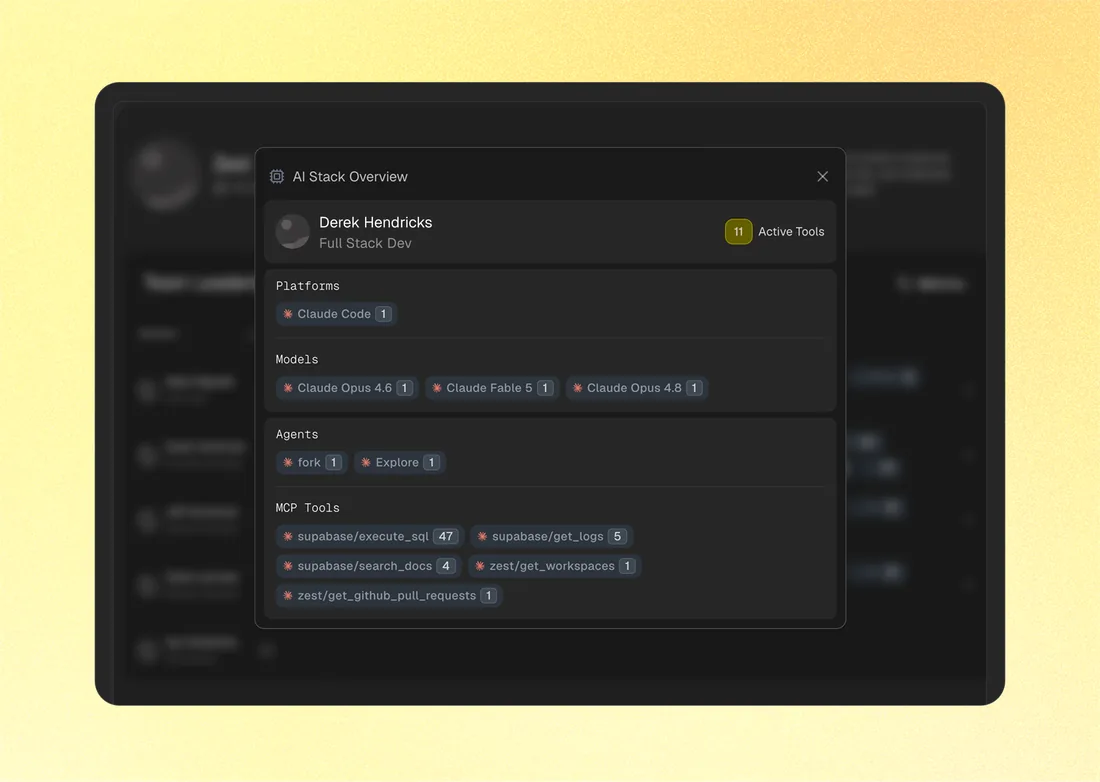Click the Models section heading
1100x782 pixels.
pyautogui.click(x=297, y=360)
